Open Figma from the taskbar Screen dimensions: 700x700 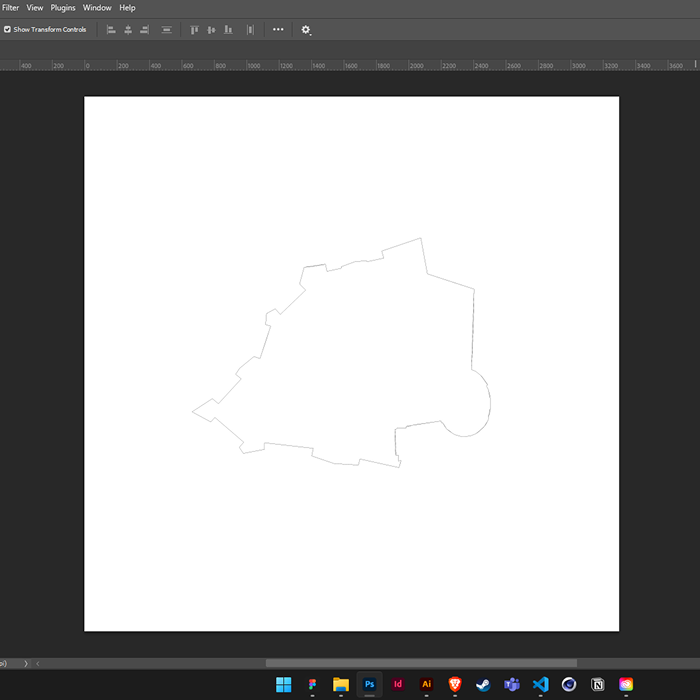tap(312, 684)
